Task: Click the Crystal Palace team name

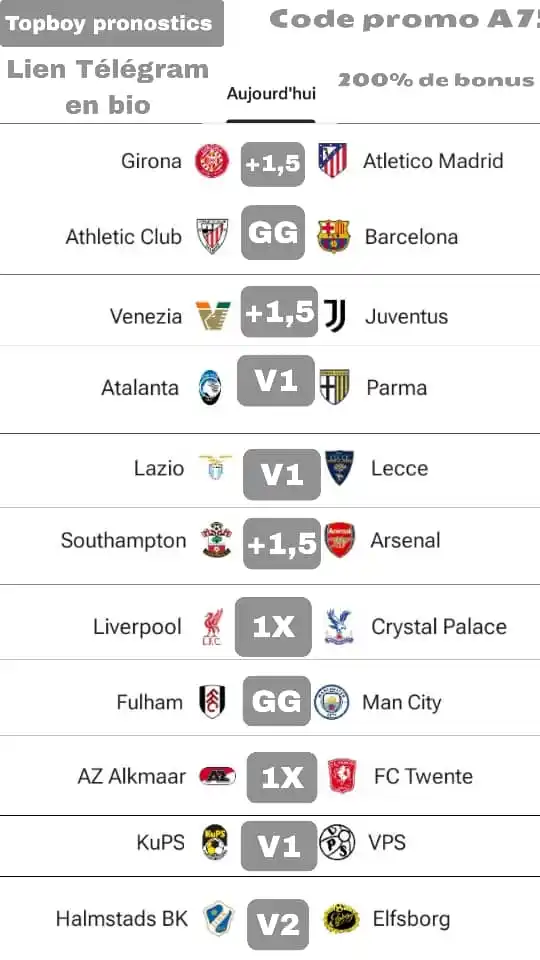Action: 439,627
